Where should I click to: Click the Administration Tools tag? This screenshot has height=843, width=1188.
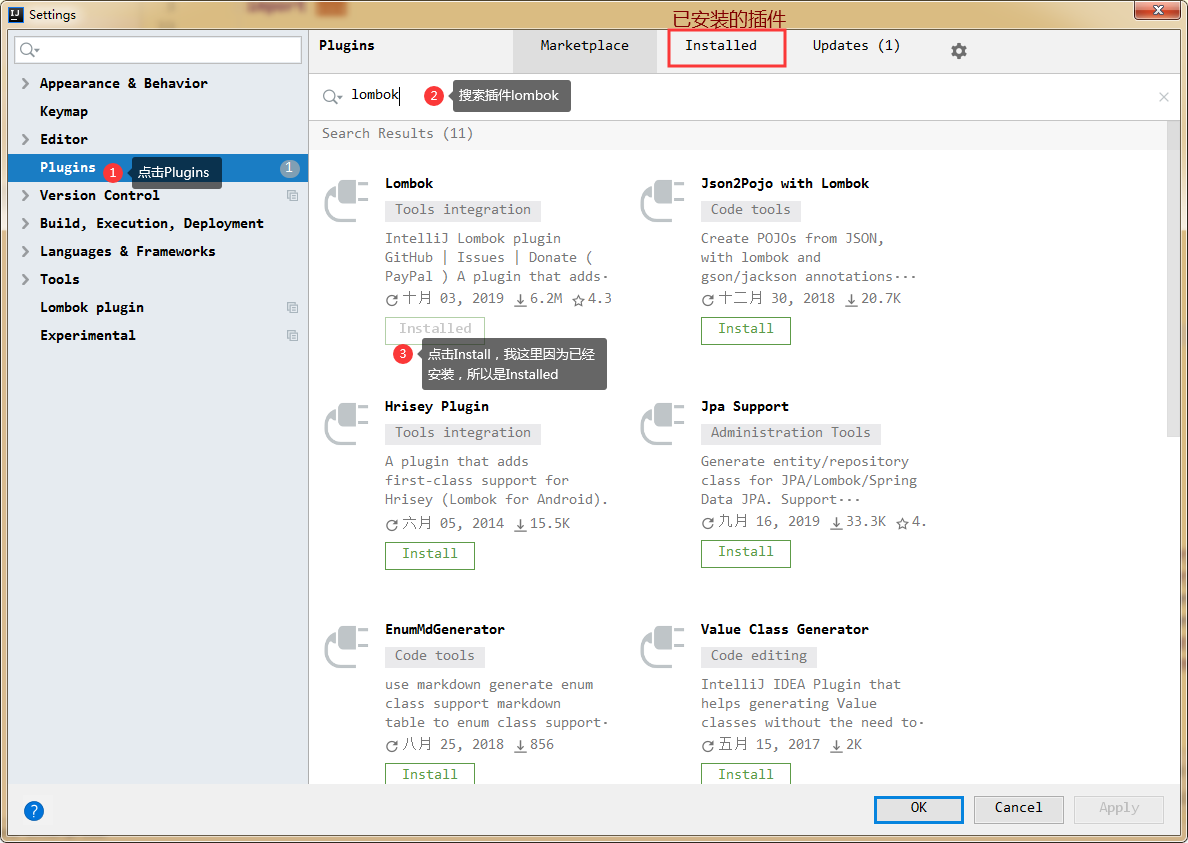(790, 432)
